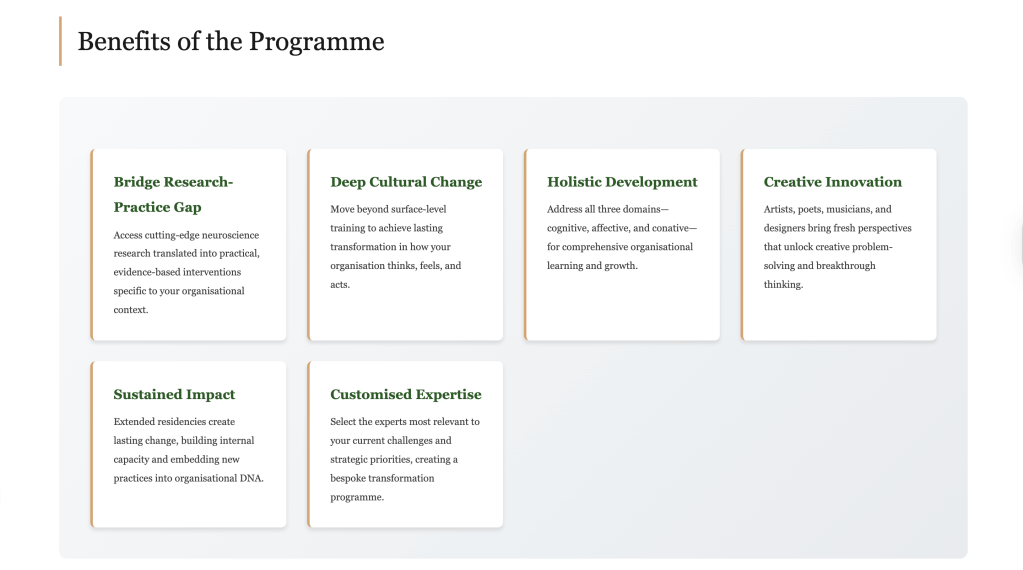Click the paragraph starting "Select the experts most relevant"
Screen dimensions: 1023x570
click(x=402, y=459)
